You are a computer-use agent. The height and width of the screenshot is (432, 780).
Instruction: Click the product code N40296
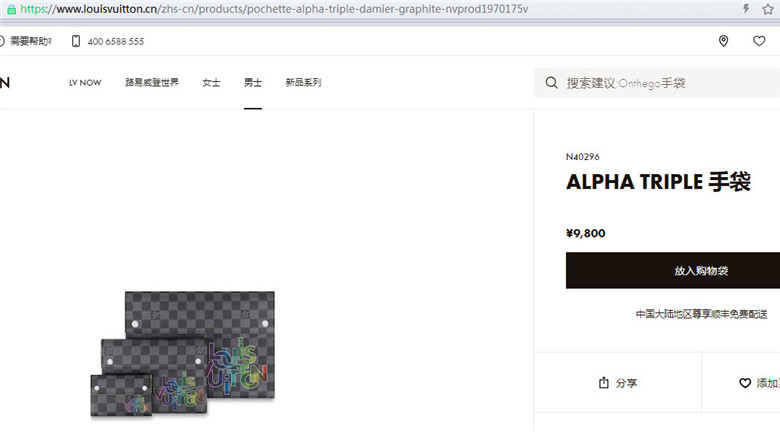(583, 157)
